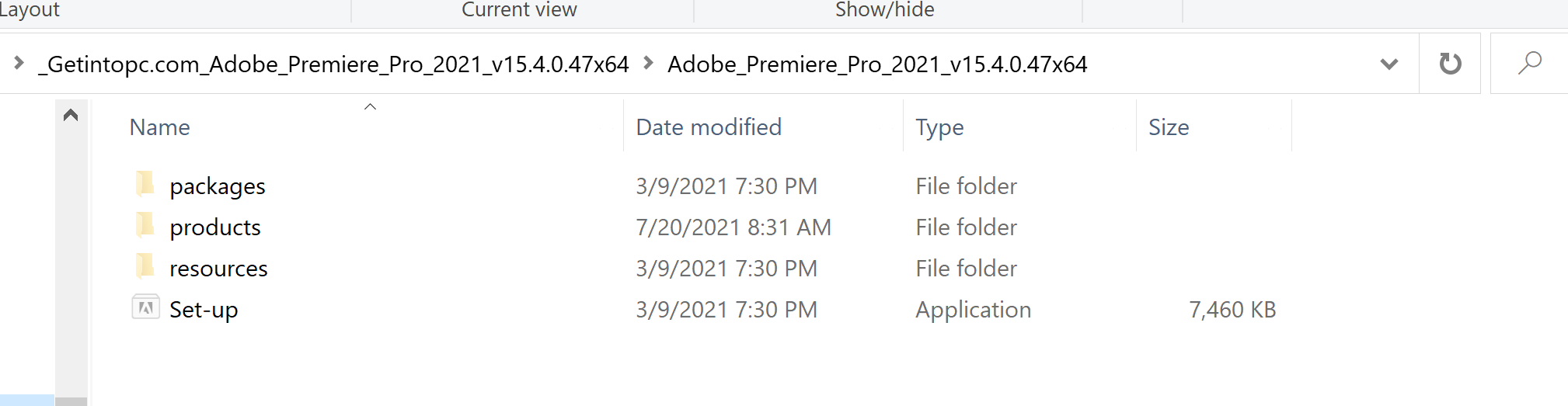Select the packages folder name
The height and width of the screenshot is (406, 1568).
coord(218,186)
